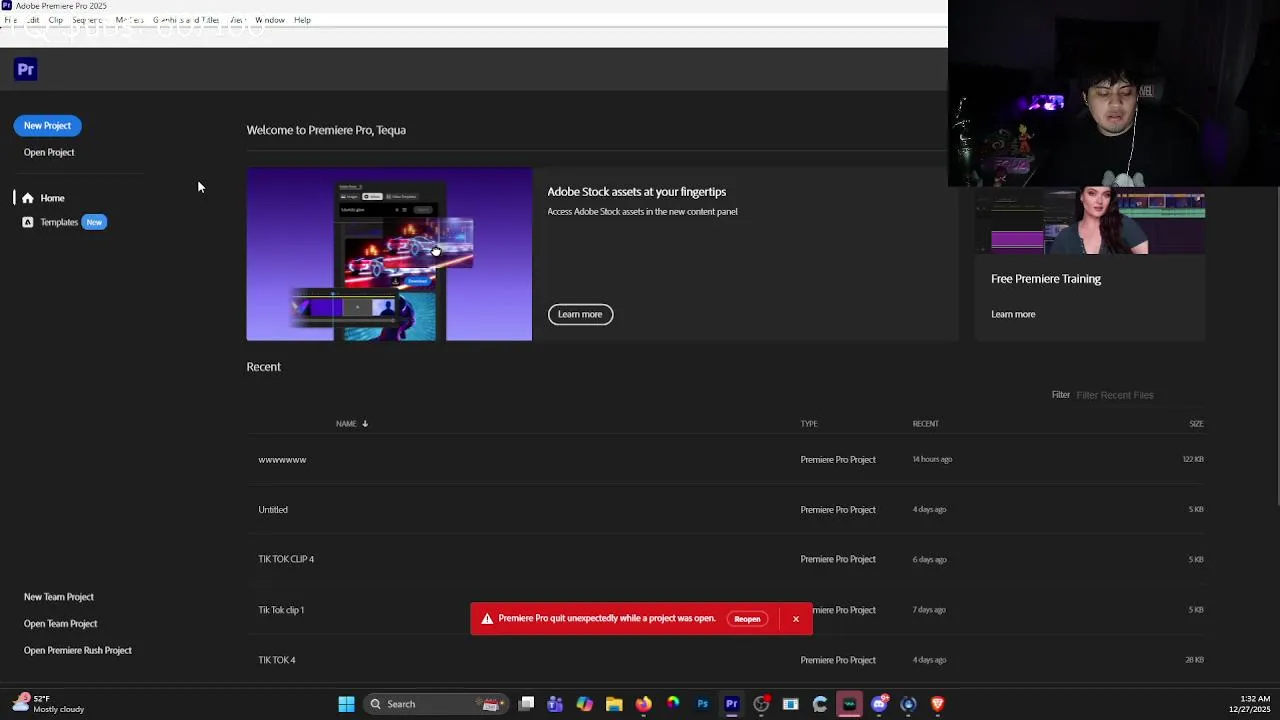Open recent project Untitled
This screenshot has height=720, width=1280.
(x=726, y=510)
